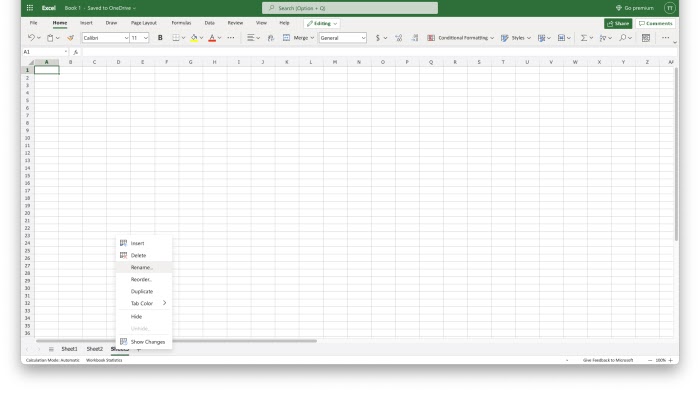The image size is (700, 393).
Task: Click the Fill Color bucket icon
Action: [x=194, y=38]
